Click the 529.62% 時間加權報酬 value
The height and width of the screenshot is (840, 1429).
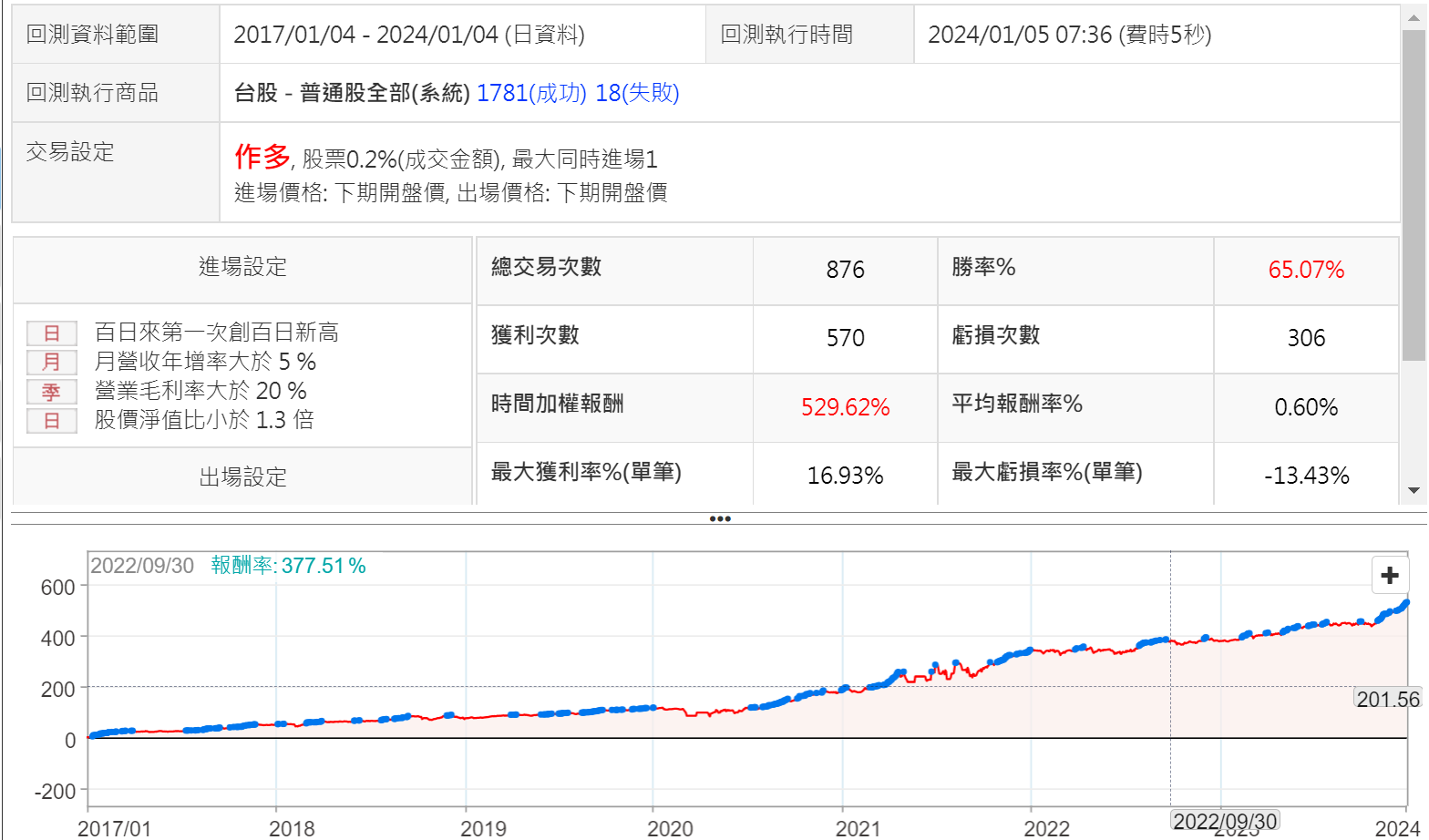[x=845, y=407]
